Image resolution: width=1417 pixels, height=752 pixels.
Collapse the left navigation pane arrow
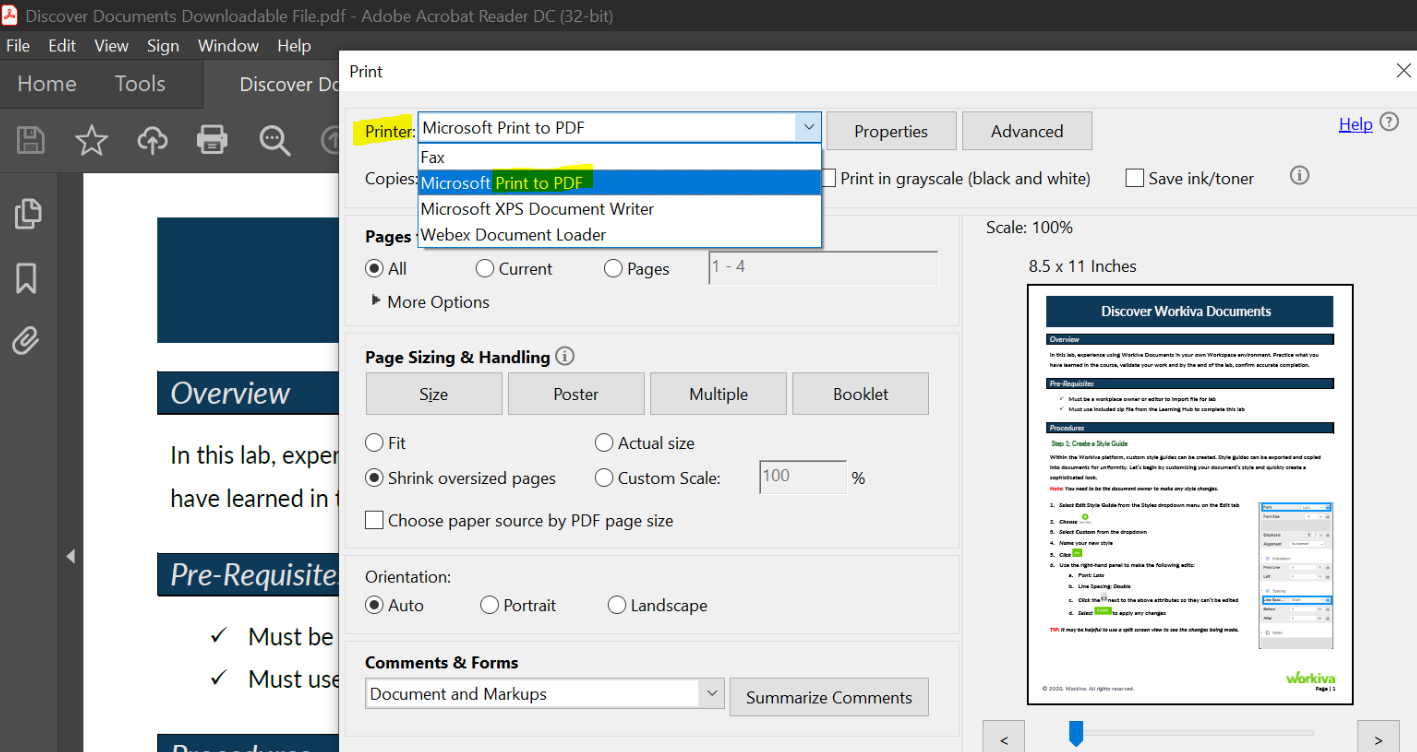point(70,556)
